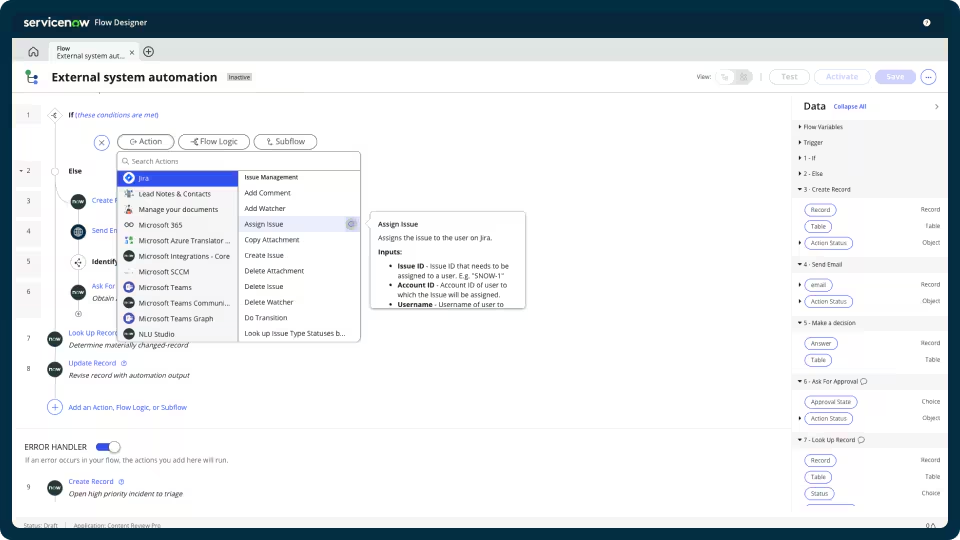Image resolution: width=960 pixels, height=540 pixels.
Task: Cancel adding step with X icon
Action: click(x=102, y=143)
